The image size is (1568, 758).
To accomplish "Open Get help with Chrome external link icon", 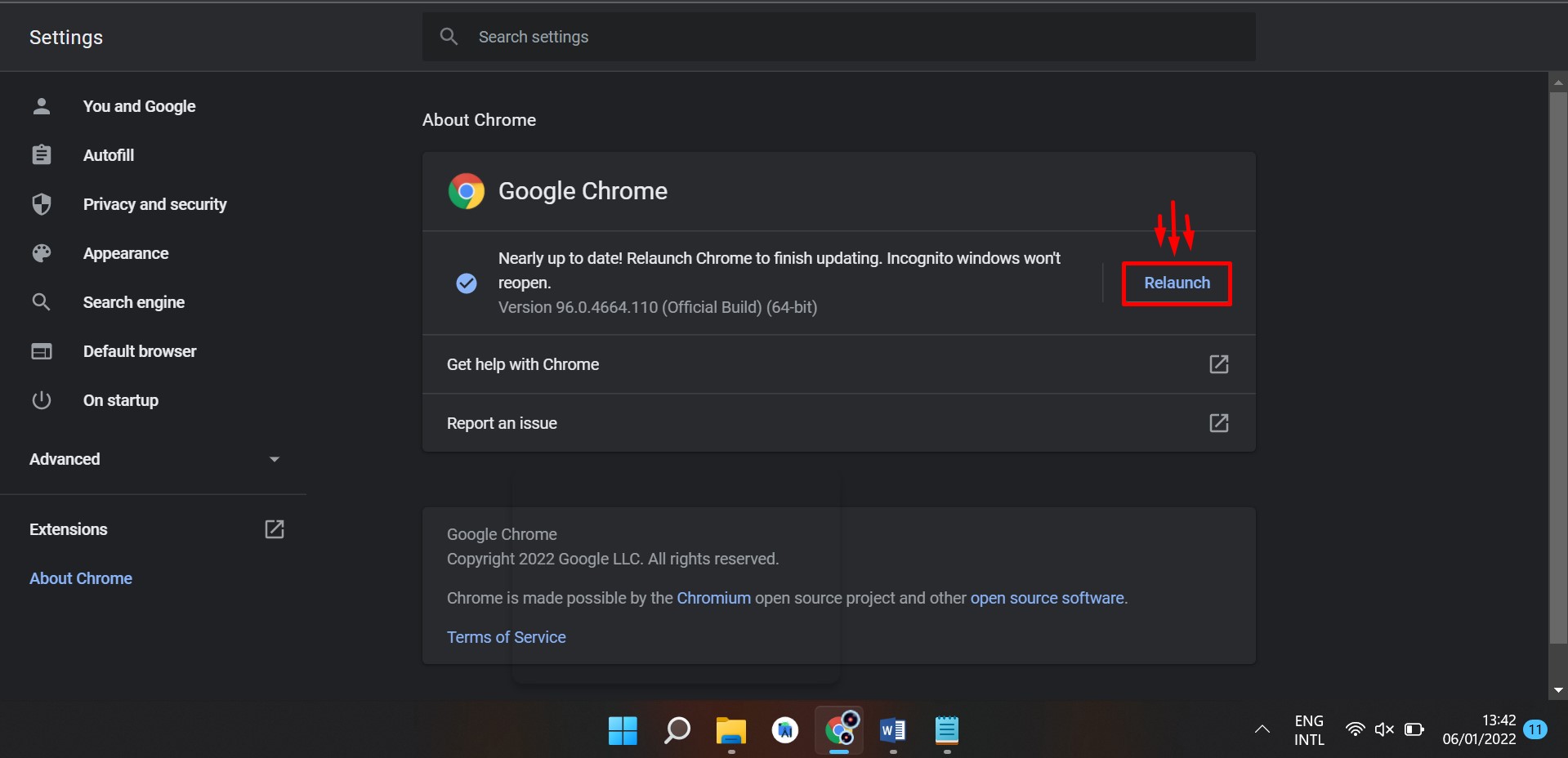I will pyautogui.click(x=1218, y=364).
